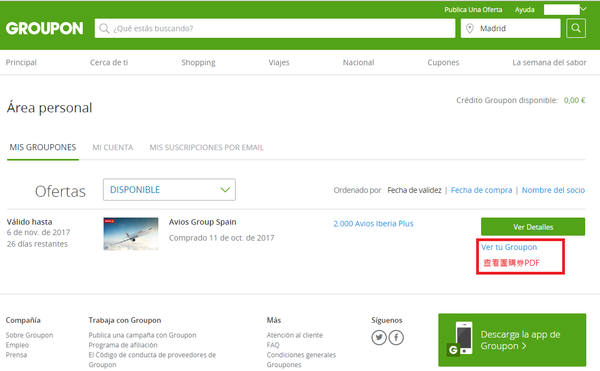Click Avios Group Spain title
Viewport: 600px width, 371px height.
click(202, 222)
